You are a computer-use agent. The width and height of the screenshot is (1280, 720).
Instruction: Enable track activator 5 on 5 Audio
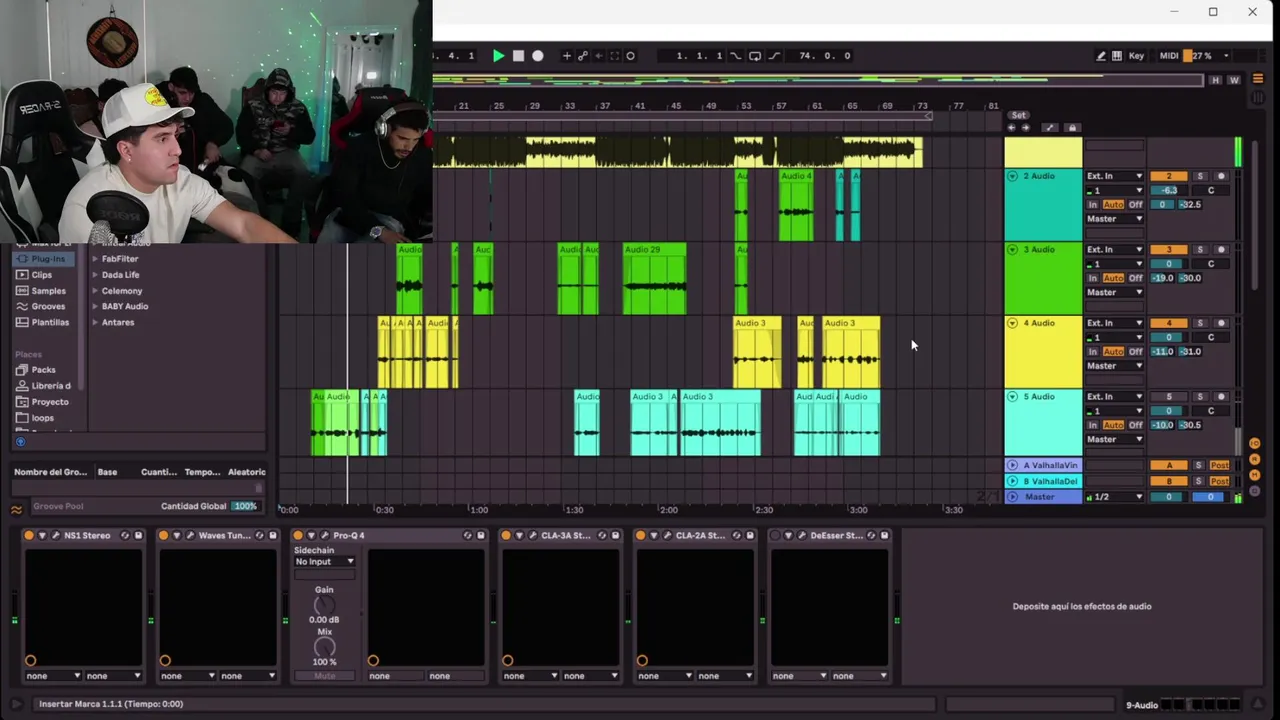point(1168,397)
